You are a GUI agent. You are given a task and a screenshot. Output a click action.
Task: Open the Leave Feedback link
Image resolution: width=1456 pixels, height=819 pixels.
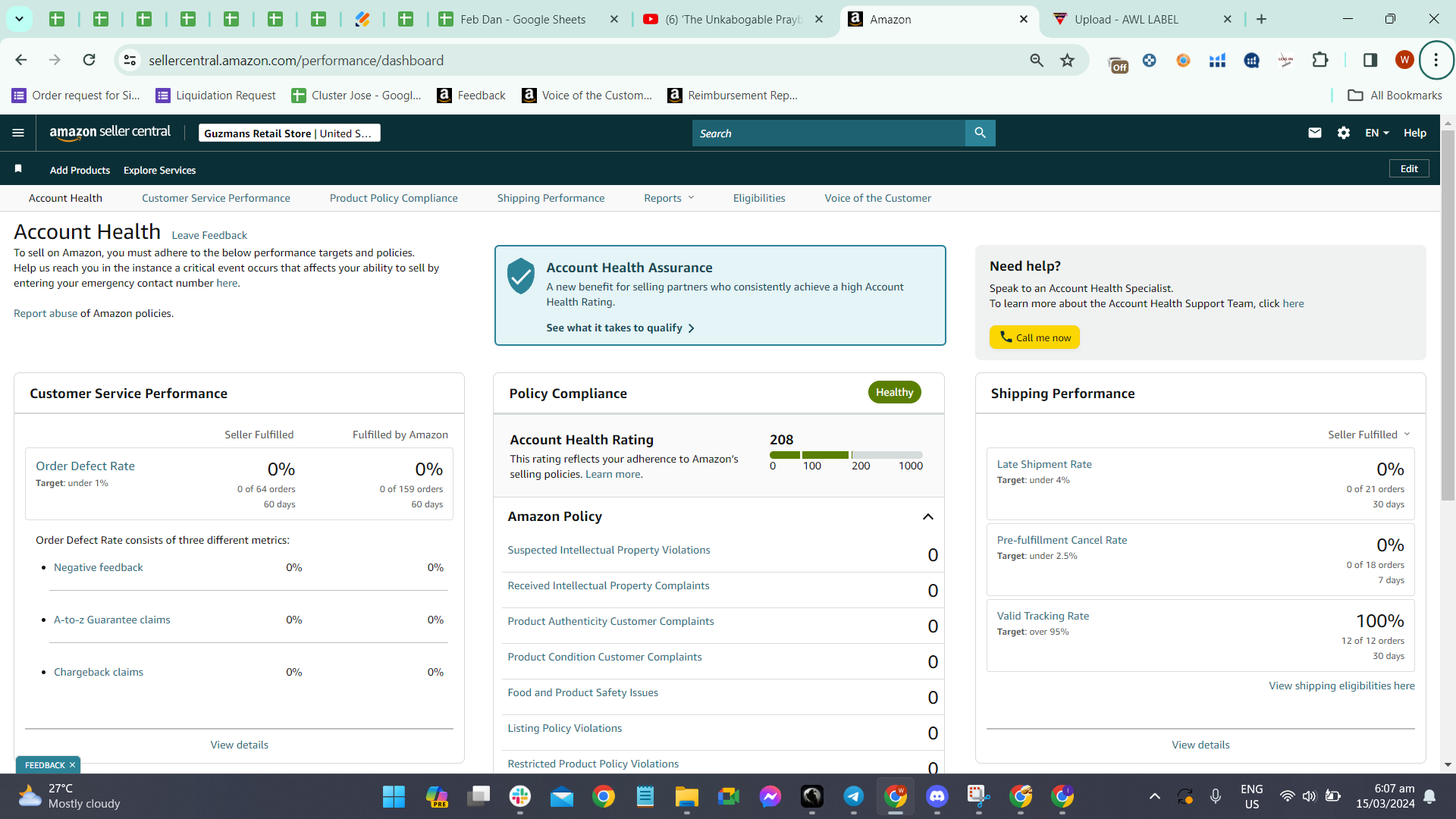pos(209,235)
